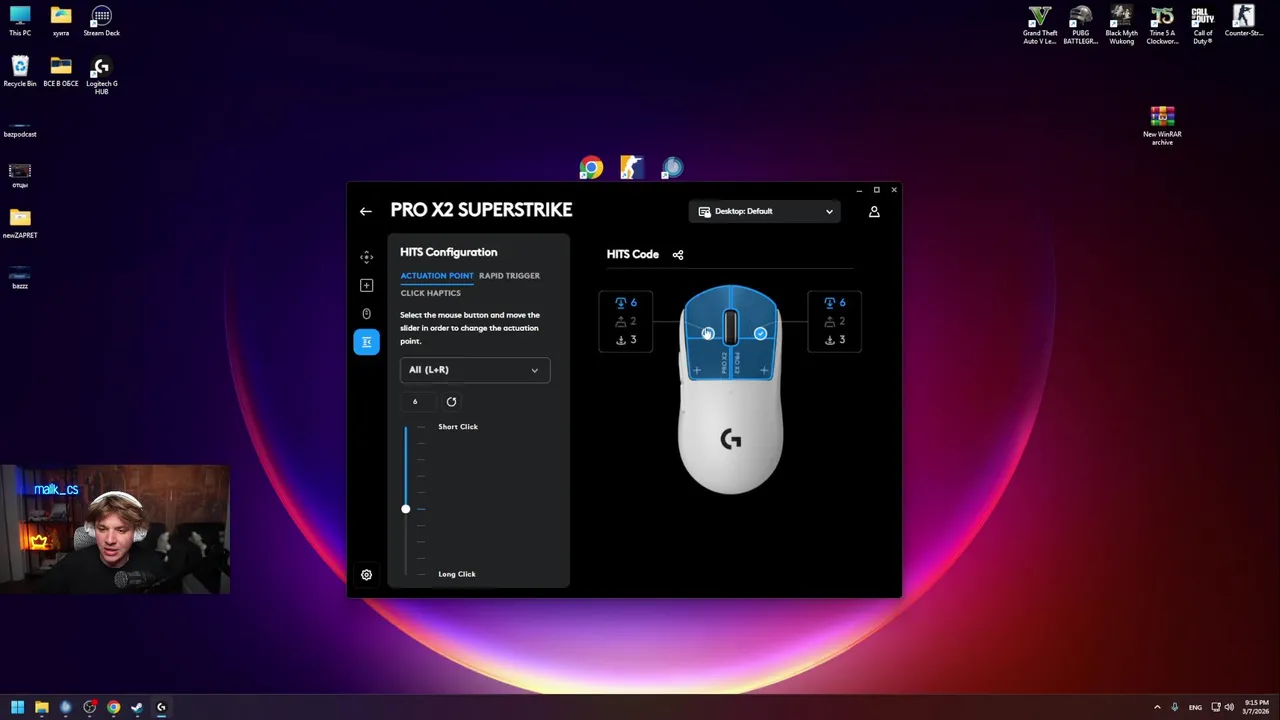The image size is (1280, 720).
Task: Click the HITS Configuration heading
Action: (448, 252)
